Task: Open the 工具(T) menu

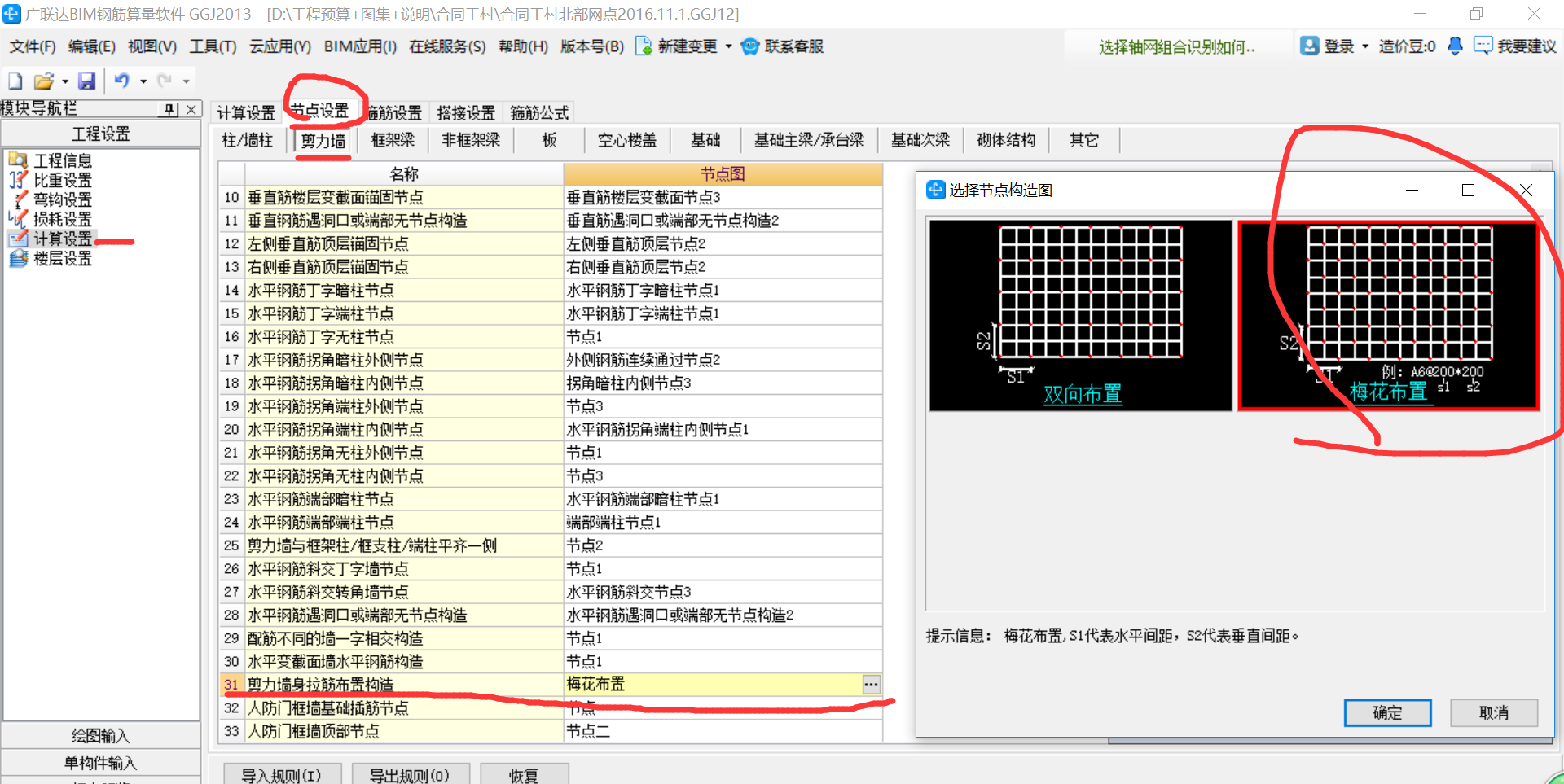Action: click(213, 46)
